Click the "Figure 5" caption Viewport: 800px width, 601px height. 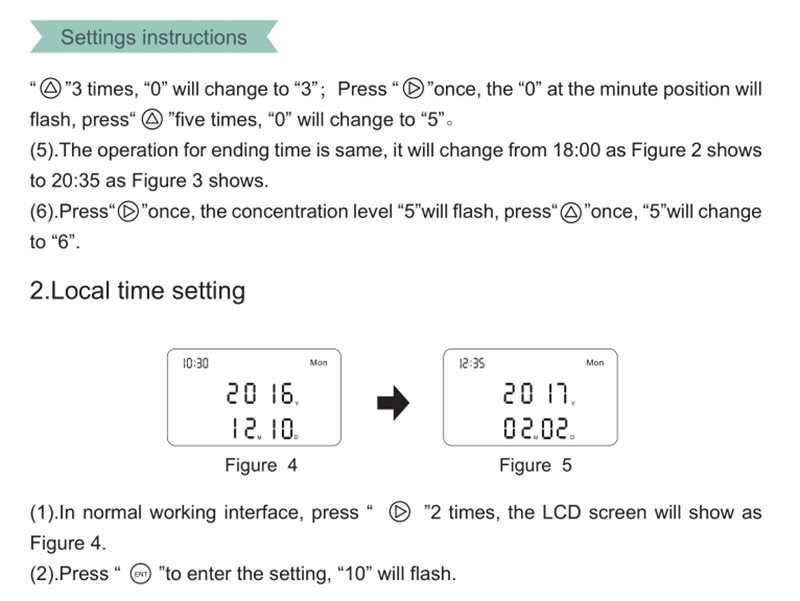coord(535,465)
